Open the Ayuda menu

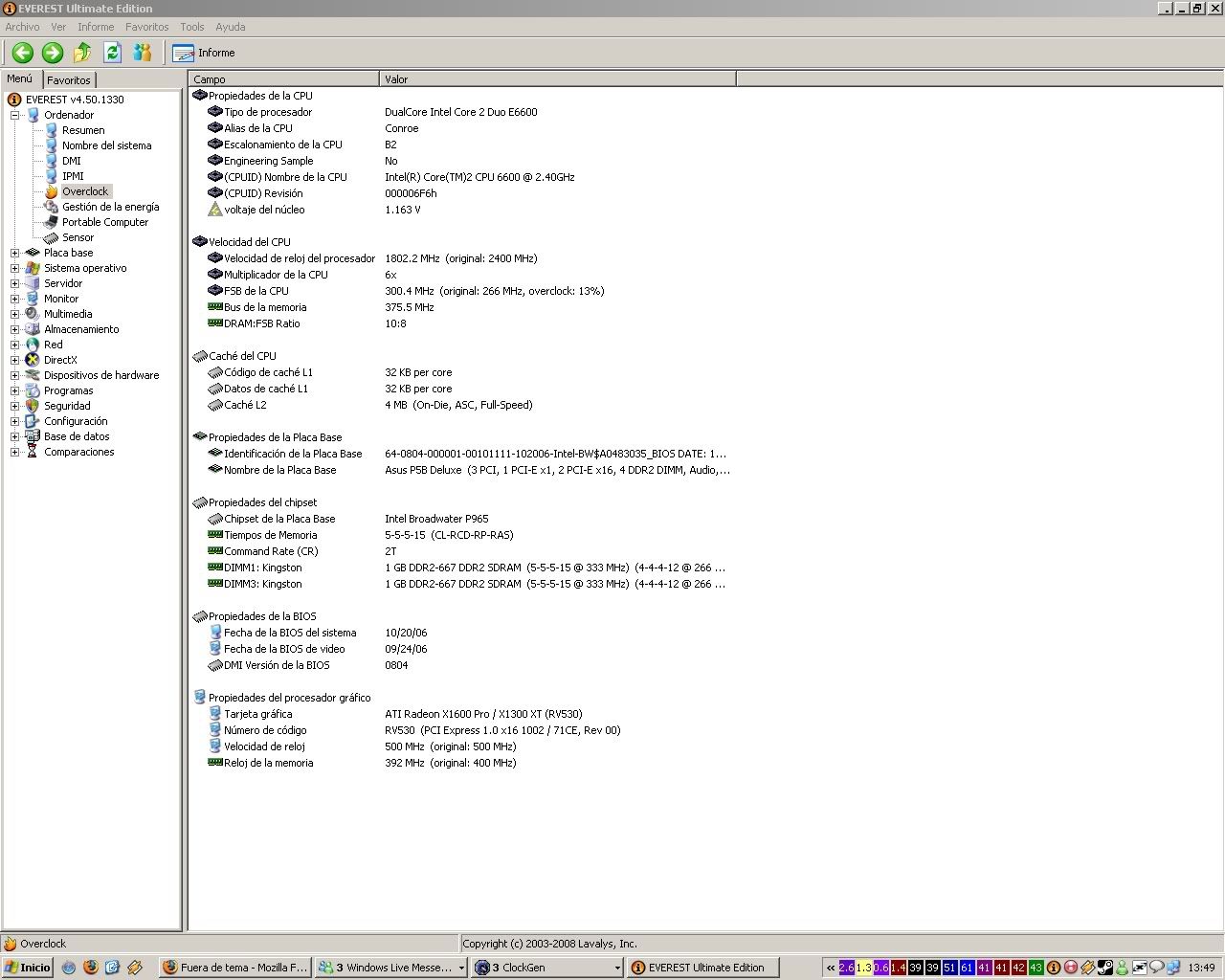(230, 27)
